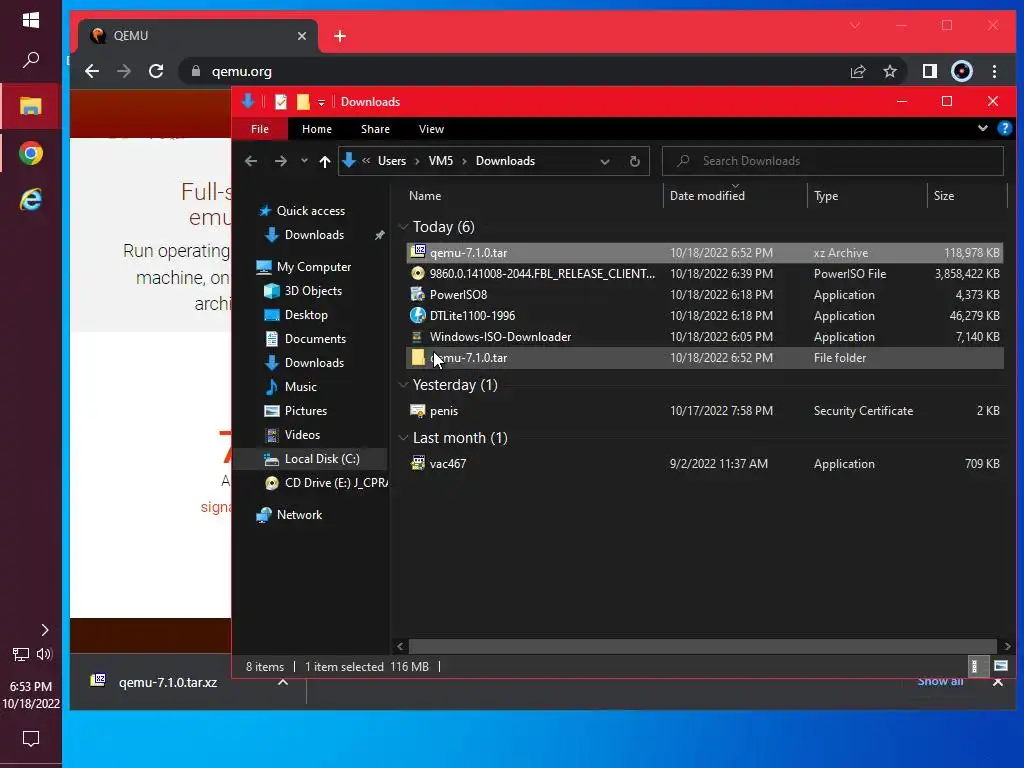Switch to large icons view
This screenshot has width=1024, height=768.
coord(1001,666)
